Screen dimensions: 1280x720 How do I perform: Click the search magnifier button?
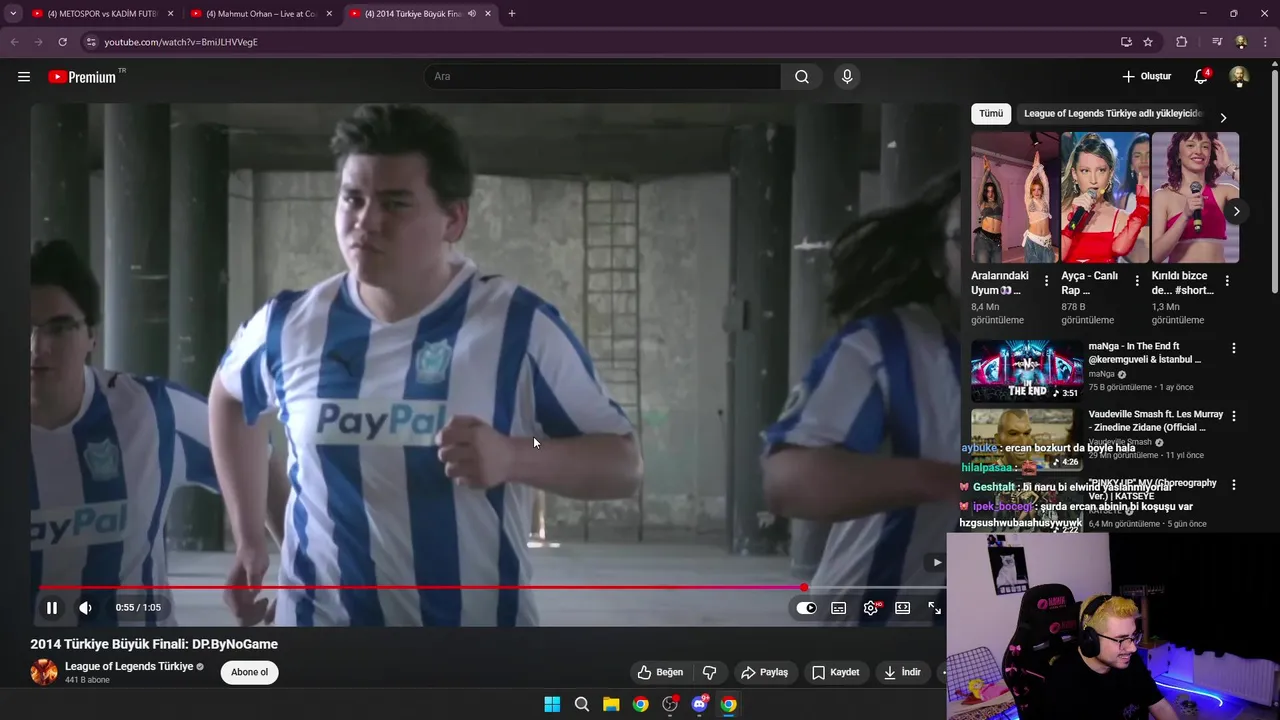pyautogui.click(x=802, y=77)
